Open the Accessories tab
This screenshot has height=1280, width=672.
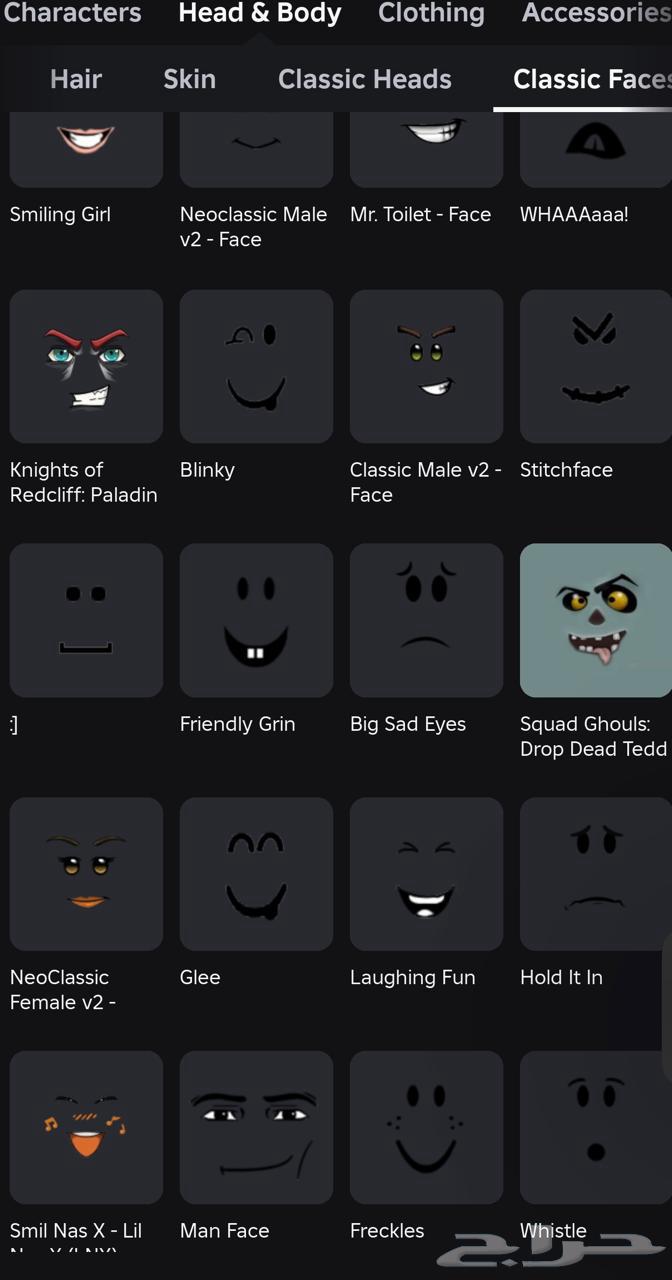pyautogui.click(x=597, y=14)
